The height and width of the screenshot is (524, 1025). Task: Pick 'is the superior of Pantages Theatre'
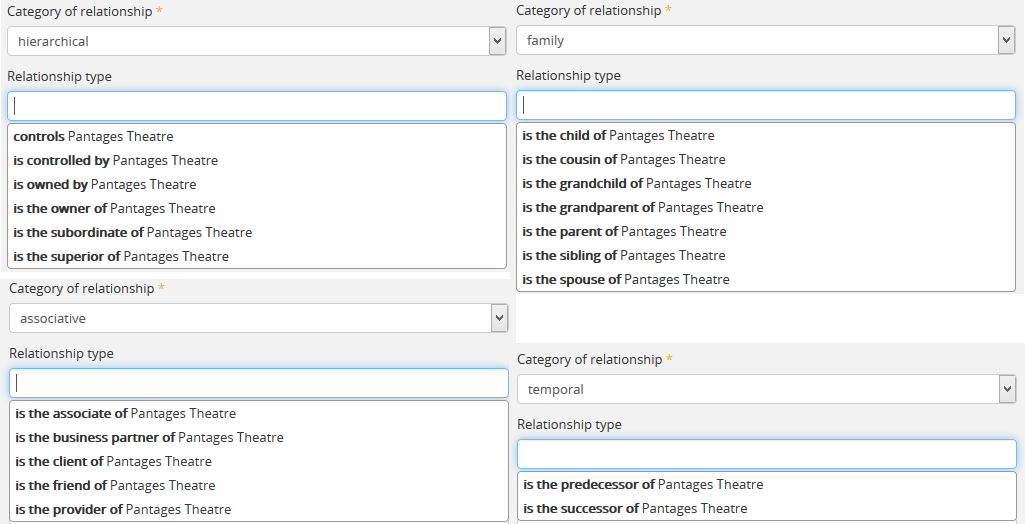tap(120, 257)
